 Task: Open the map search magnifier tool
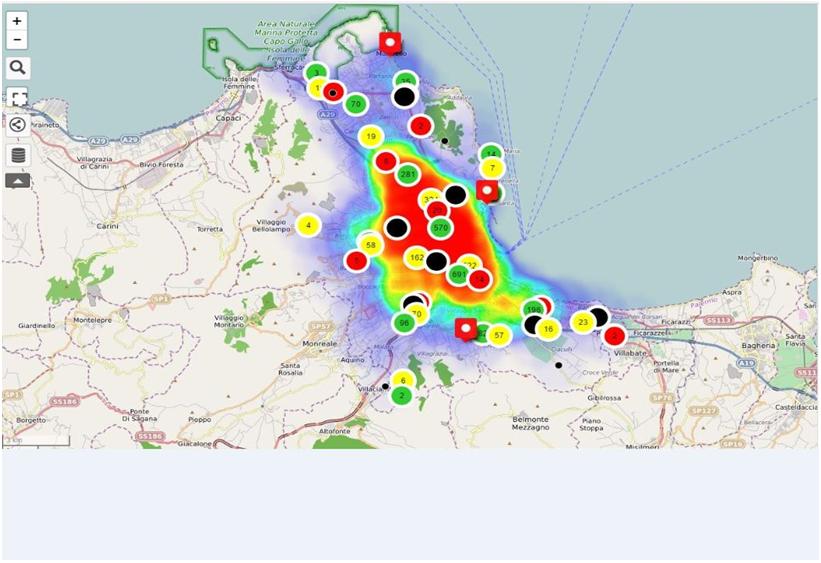click(x=17, y=68)
